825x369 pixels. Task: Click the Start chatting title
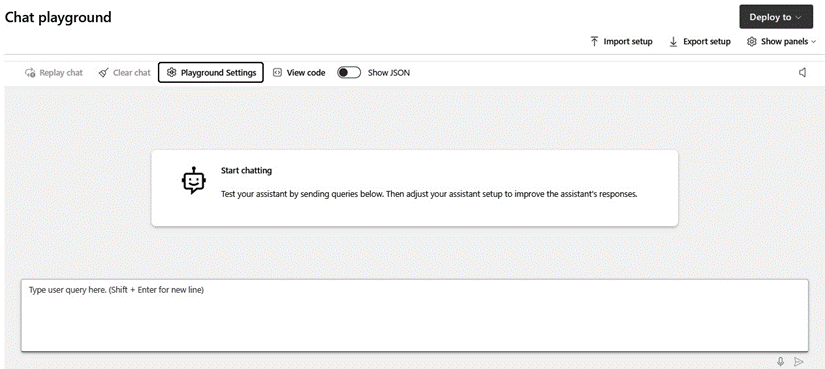point(246,171)
